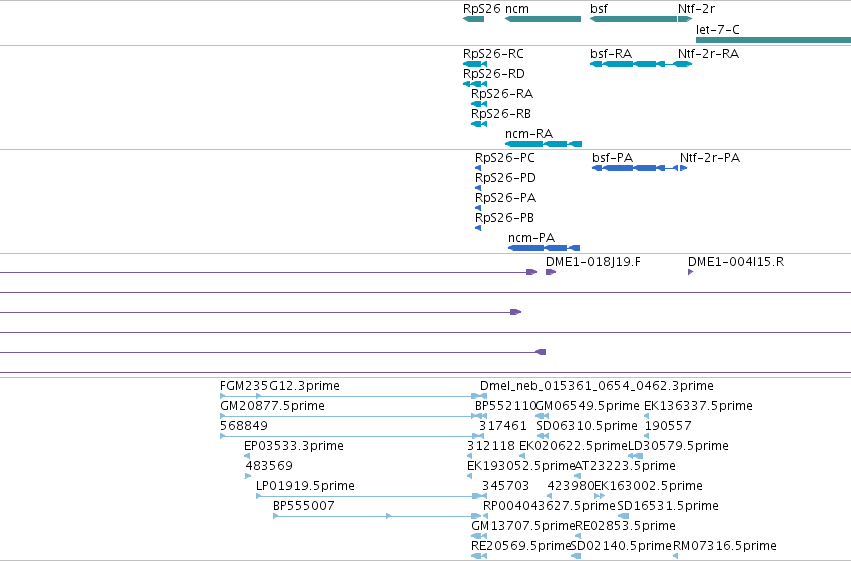Click the EK020622.5prime EST label
The height and width of the screenshot is (561, 851).
click(573, 446)
